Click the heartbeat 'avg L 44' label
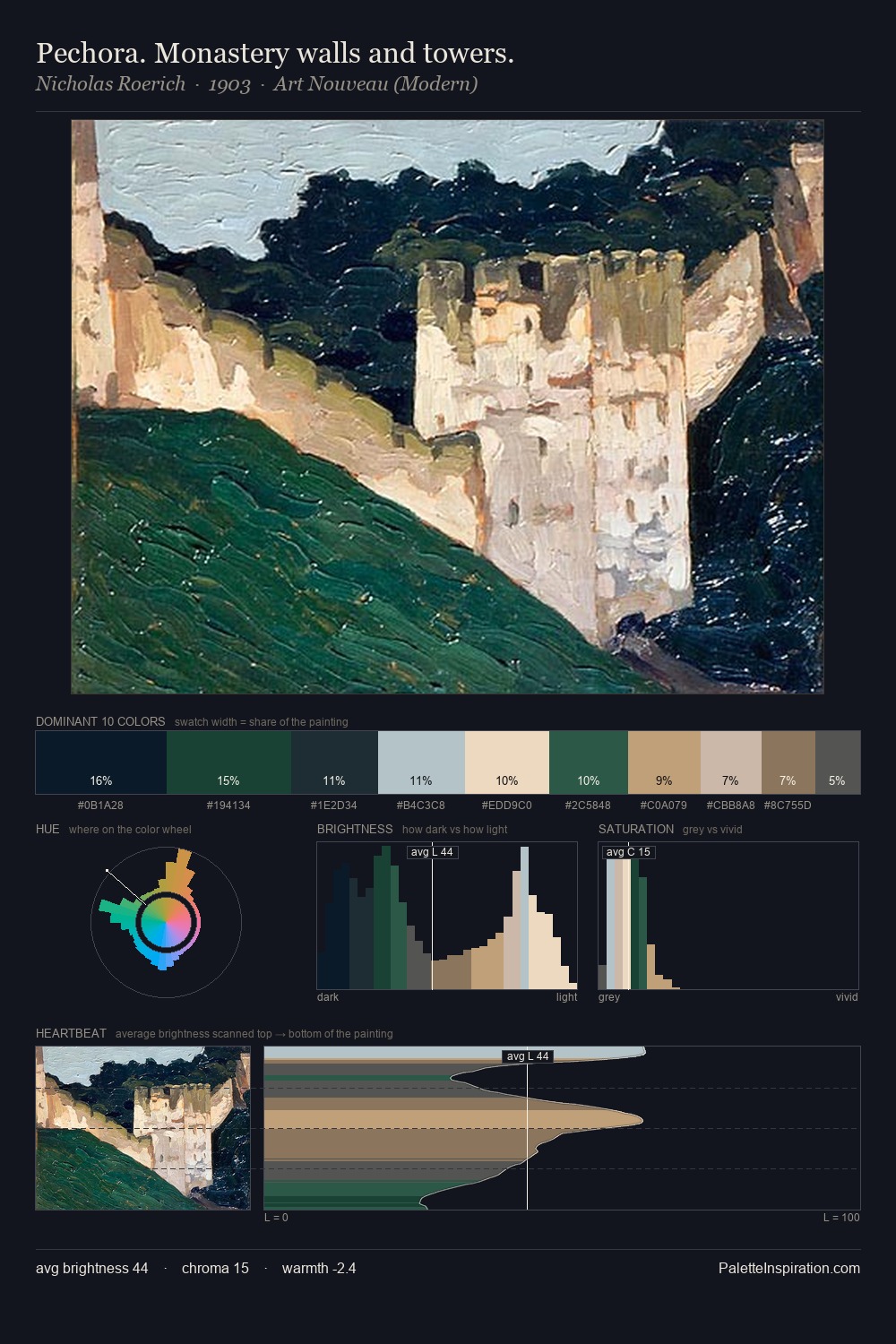Image resolution: width=896 pixels, height=1344 pixels. click(x=527, y=1056)
